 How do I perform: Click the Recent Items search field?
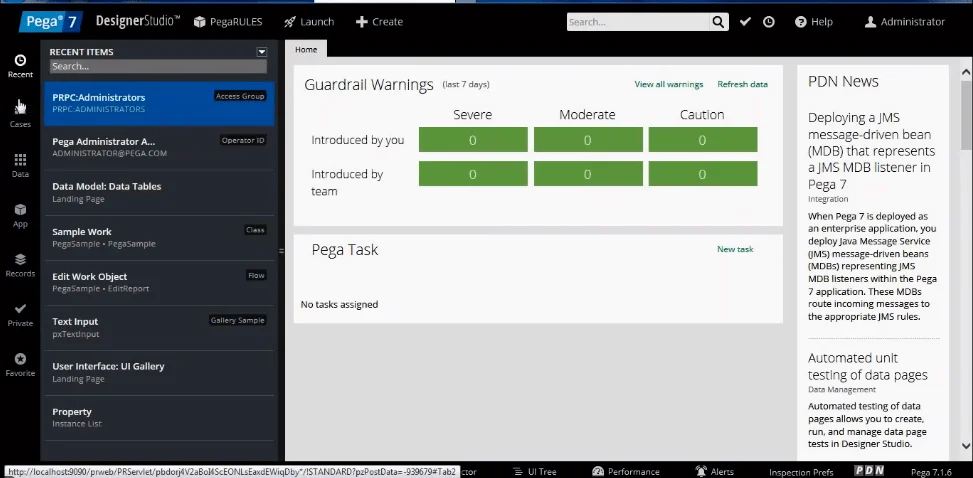coord(158,67)
